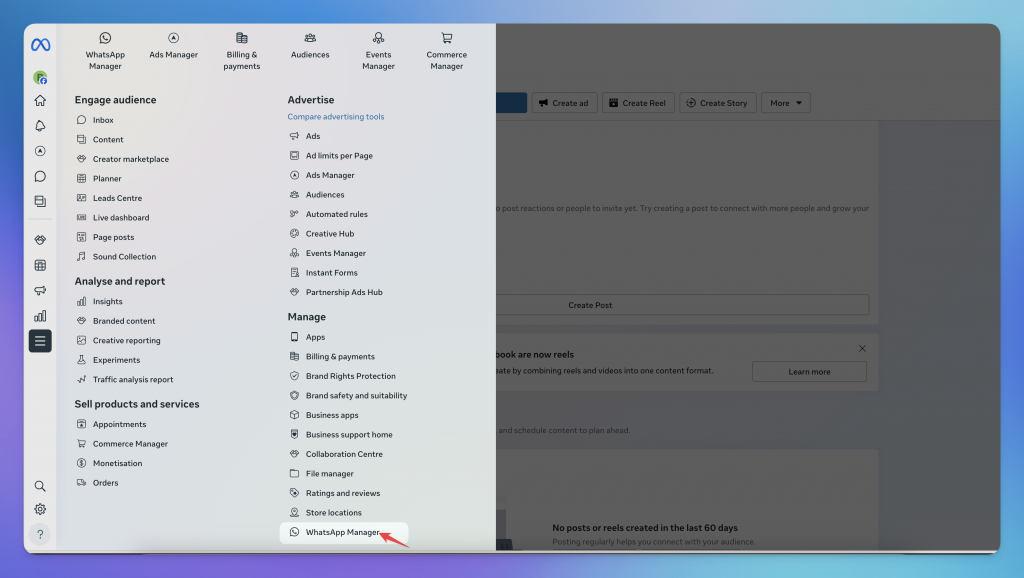This screenshot has height=578, width=1024.
Task: Click the Create Post button
Action: (590, 305)
